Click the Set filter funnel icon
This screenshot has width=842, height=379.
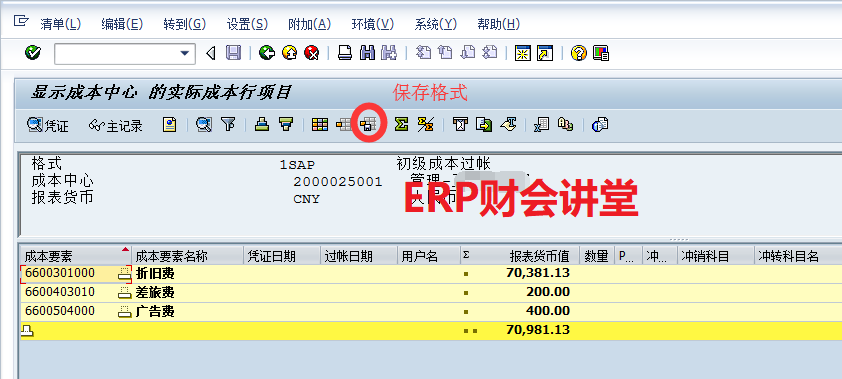(x=228, y=125)
